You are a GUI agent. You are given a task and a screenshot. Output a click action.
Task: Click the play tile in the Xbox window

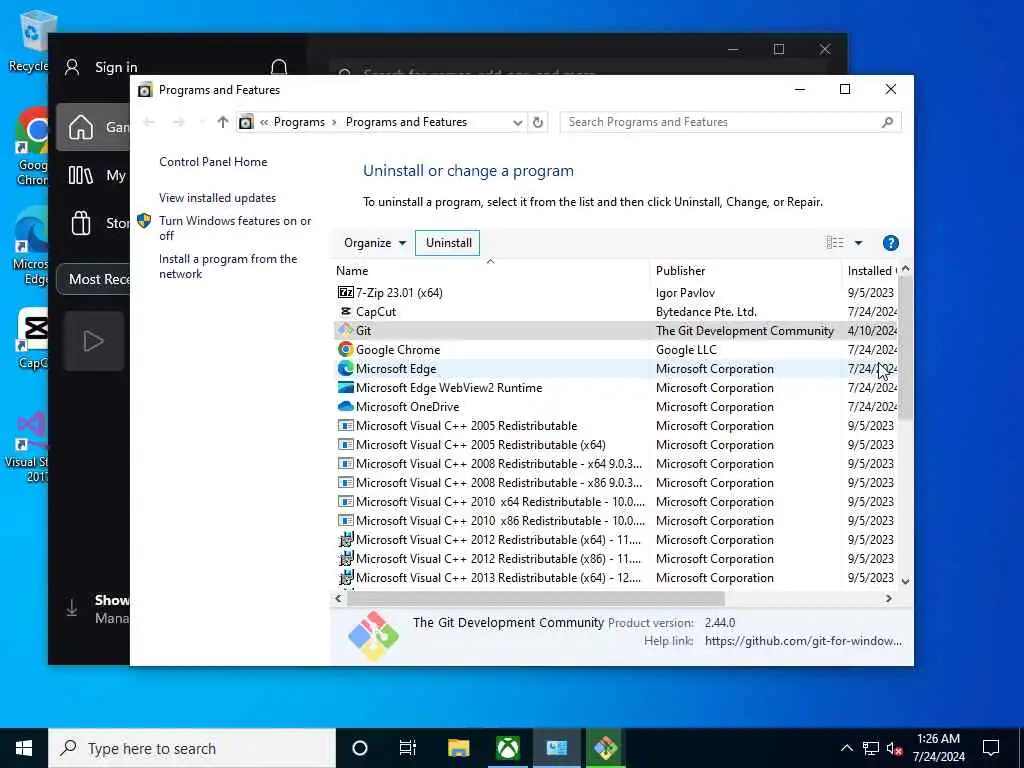(x=93, y=341)
